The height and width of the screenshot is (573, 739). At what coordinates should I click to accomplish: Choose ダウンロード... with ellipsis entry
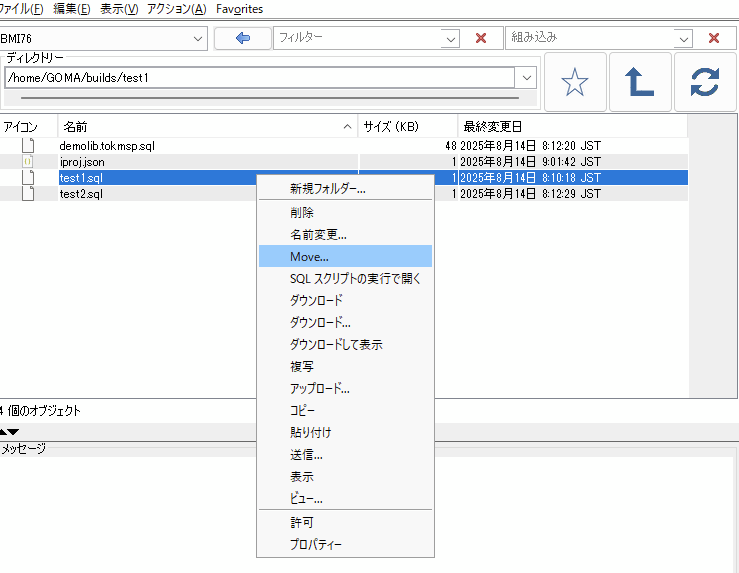click(345, 322)
